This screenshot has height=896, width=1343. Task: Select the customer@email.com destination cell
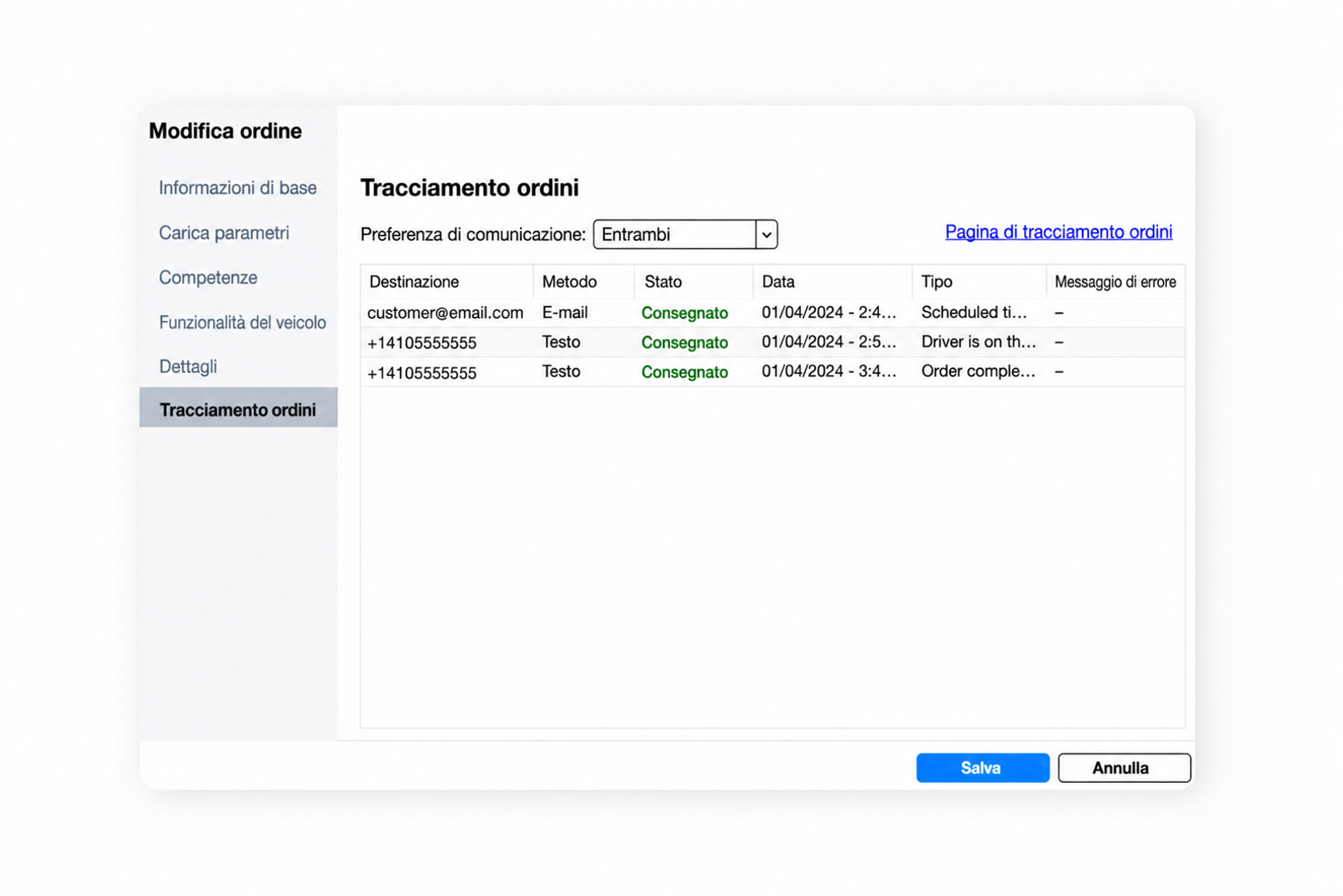(x=445, y=313)
